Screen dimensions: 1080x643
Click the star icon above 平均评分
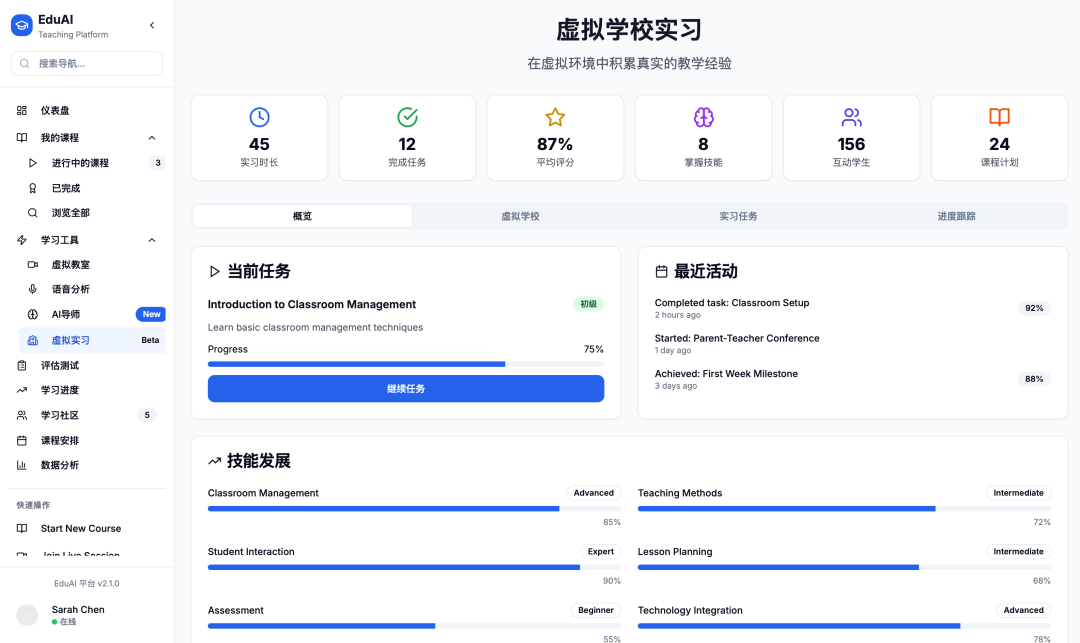coord(555,117)
